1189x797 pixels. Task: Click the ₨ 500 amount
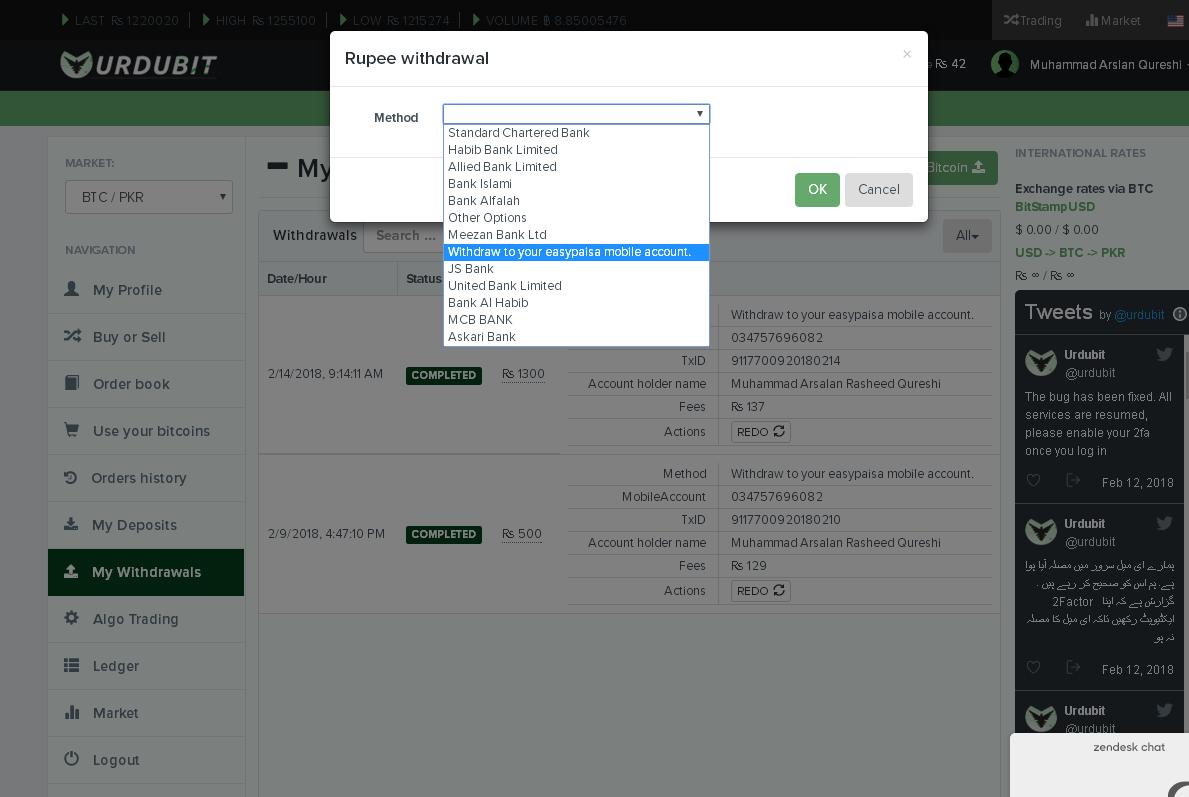pyautogui.click(x=522, y=534)
